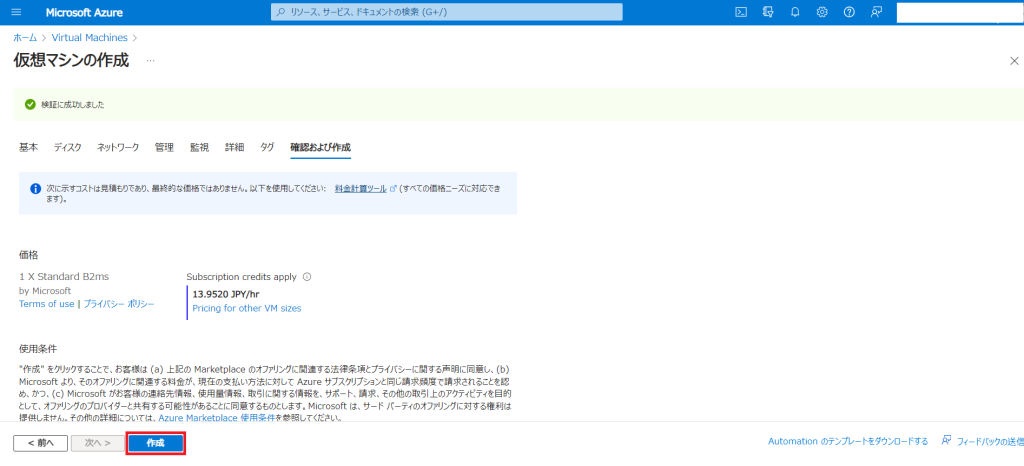This screenshot has width=1024, height=466.
Task: Go to Virtual Machines breadcrumb
Action: pyautogui.click(x=89, y=38)
